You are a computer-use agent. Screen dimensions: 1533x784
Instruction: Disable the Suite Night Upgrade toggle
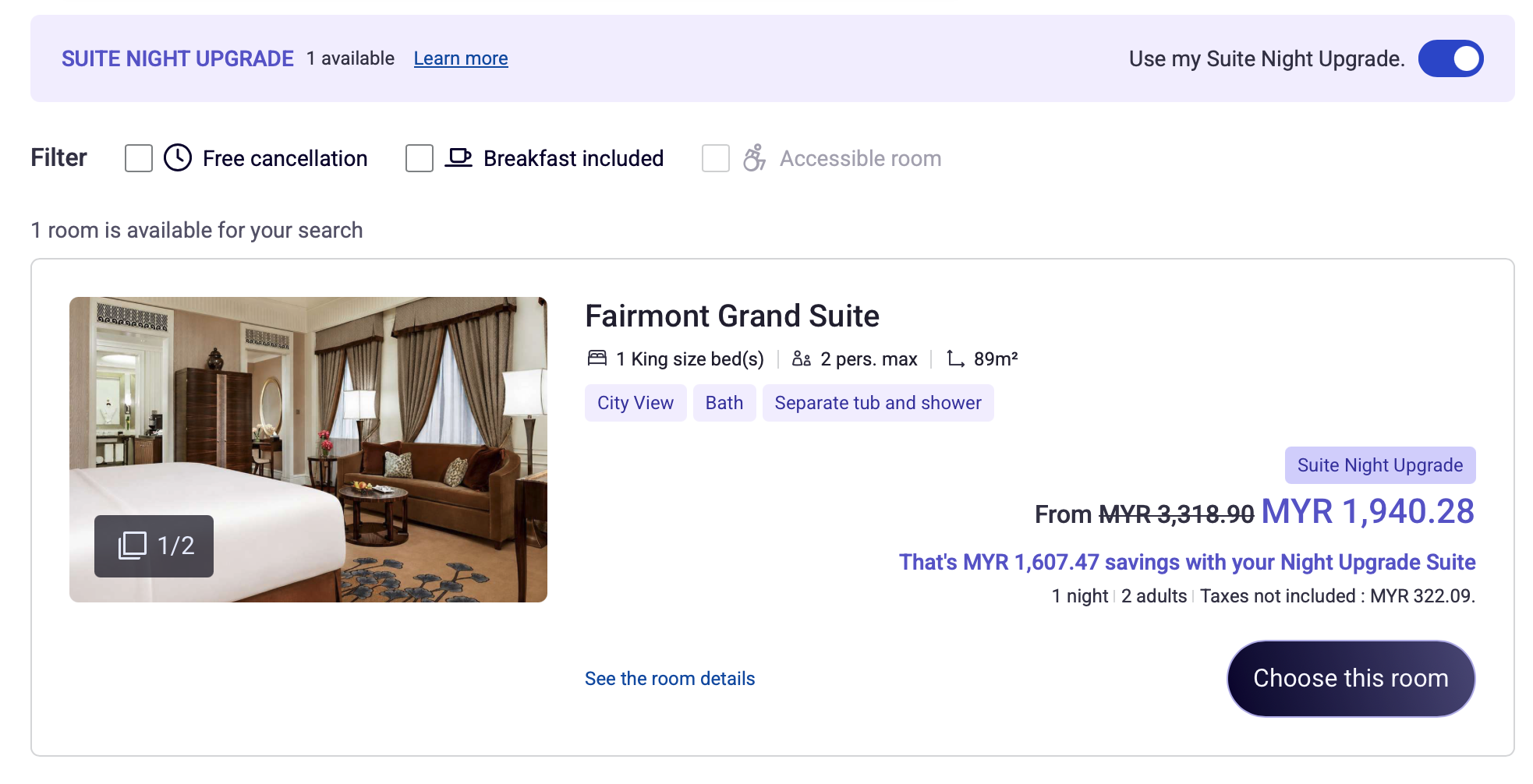pos(1450,58)
